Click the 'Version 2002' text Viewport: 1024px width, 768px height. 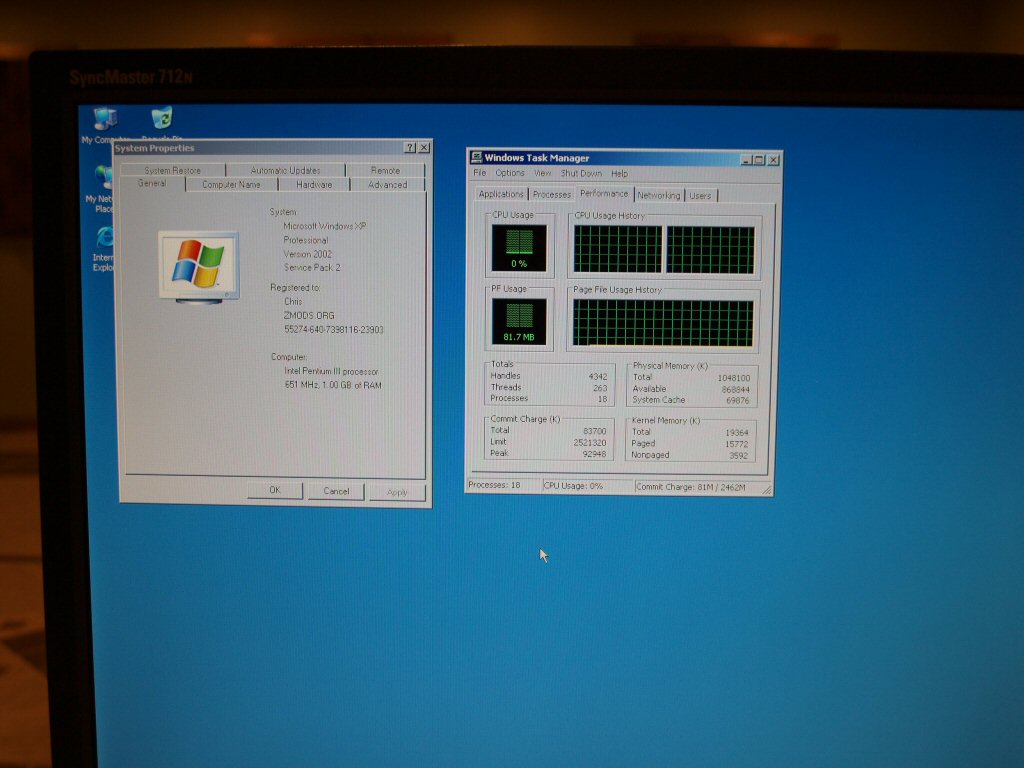coord(308,254)
